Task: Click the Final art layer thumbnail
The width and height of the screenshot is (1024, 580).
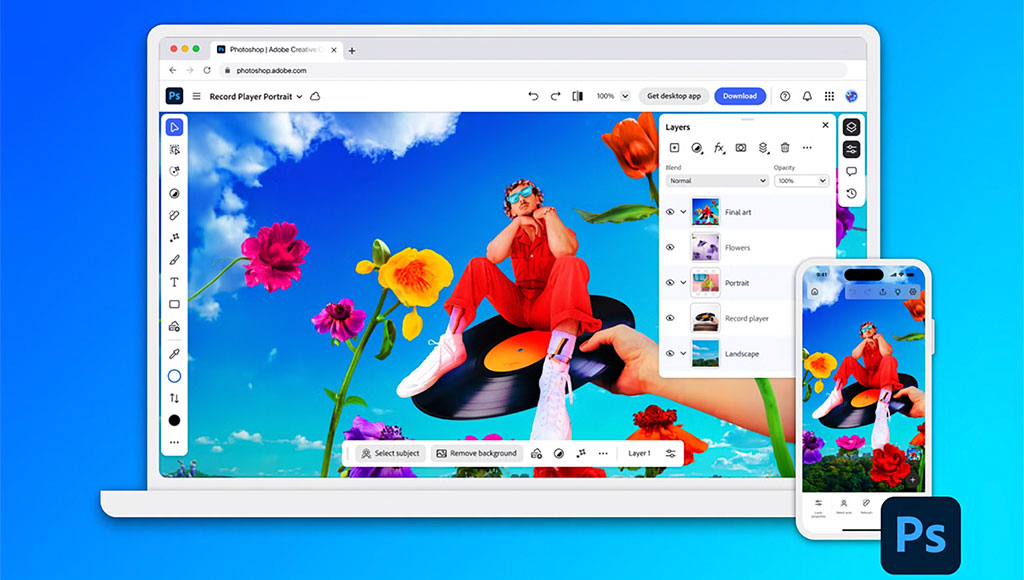Action: (705, 212)
